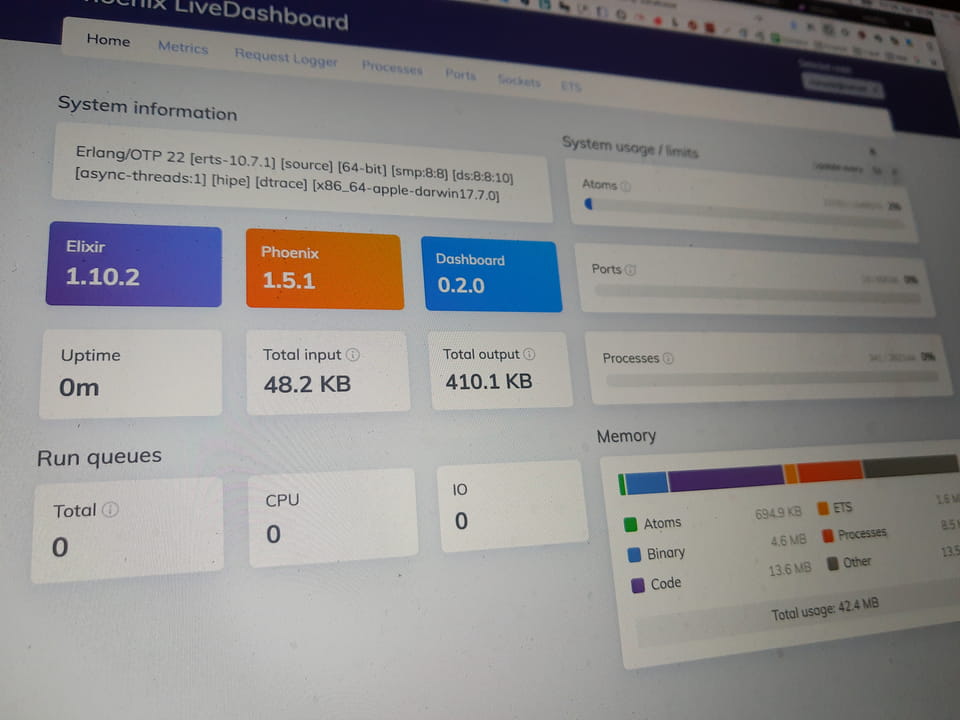Click the info icon next to Total output
This screenshot has height=720, width=960.
pos(529,354)
